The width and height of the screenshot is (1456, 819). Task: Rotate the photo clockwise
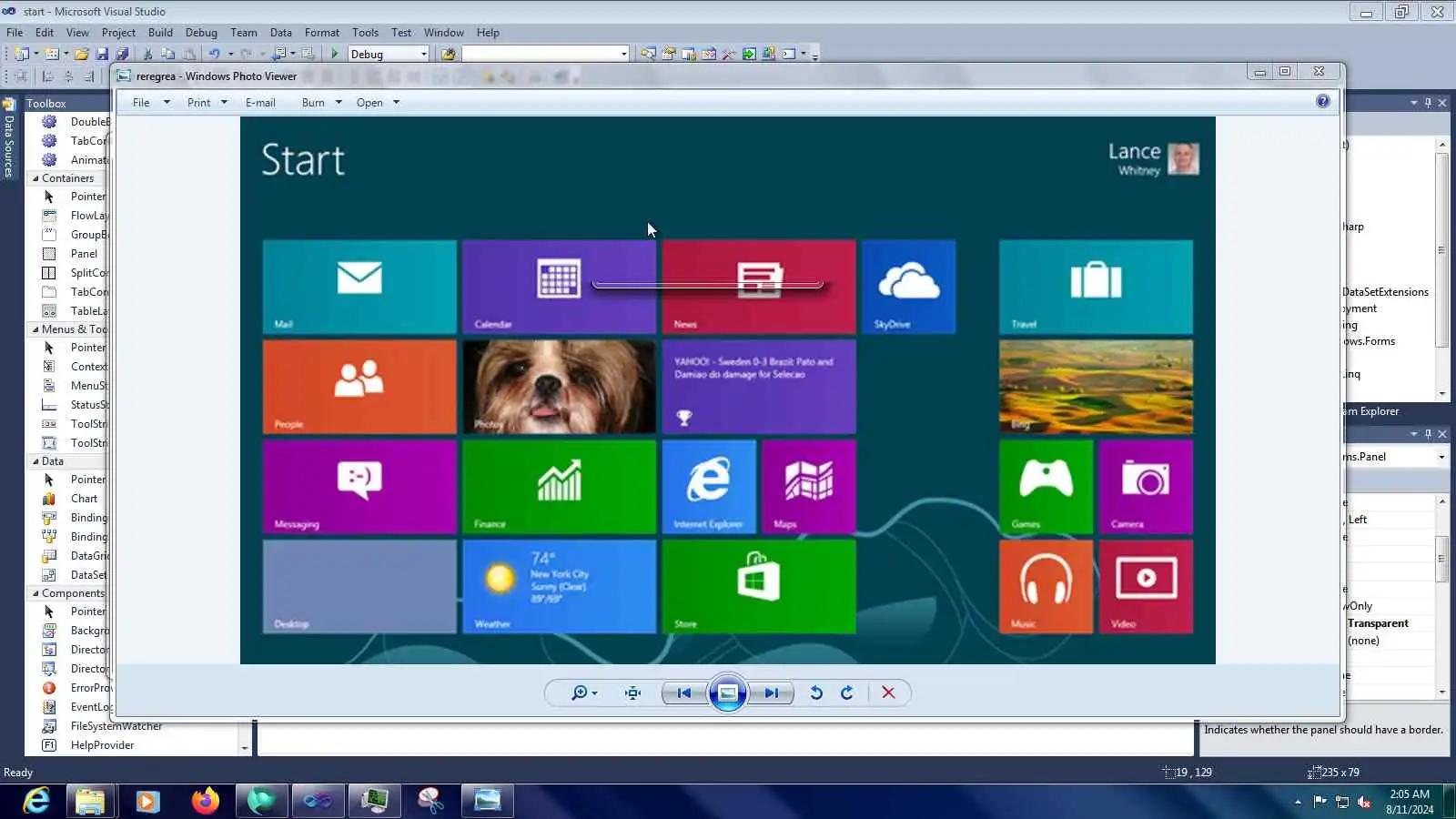[847, 693]
